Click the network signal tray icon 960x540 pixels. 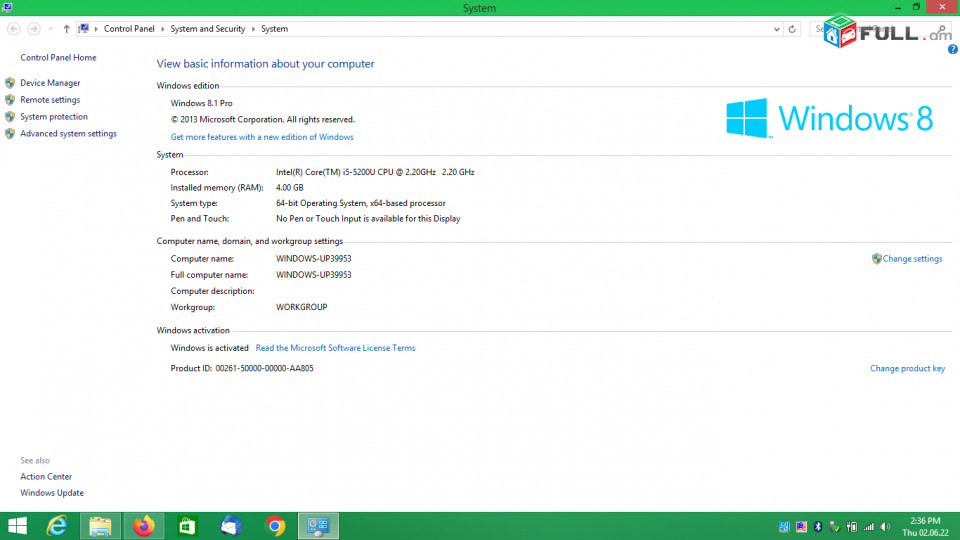pos(869,527)
